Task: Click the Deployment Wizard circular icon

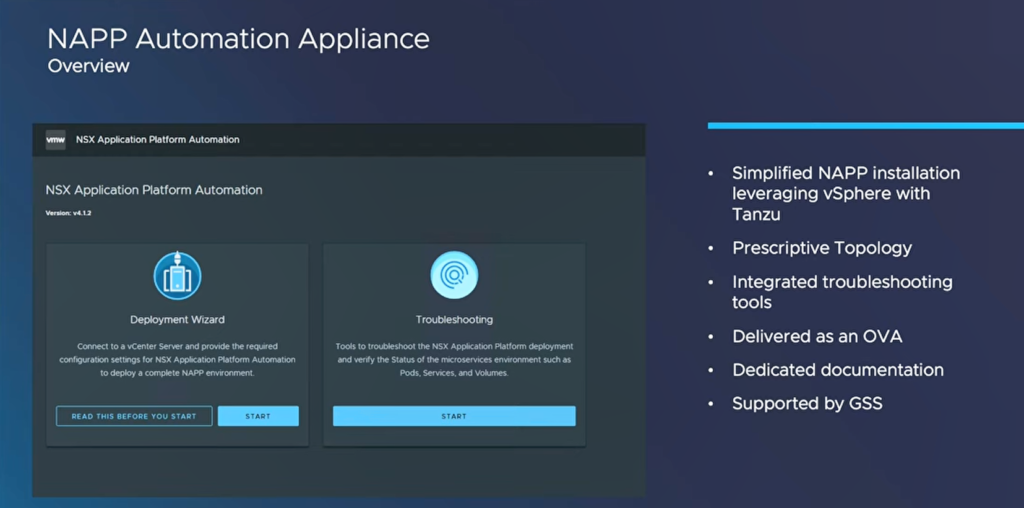Action: click(177, 276)
